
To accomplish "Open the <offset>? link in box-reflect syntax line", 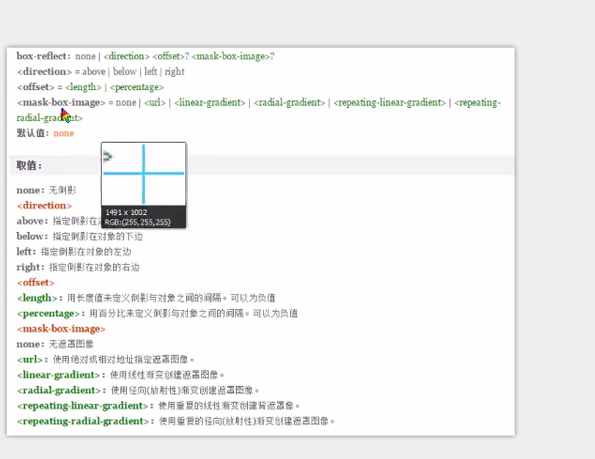I will click(171, 56).
